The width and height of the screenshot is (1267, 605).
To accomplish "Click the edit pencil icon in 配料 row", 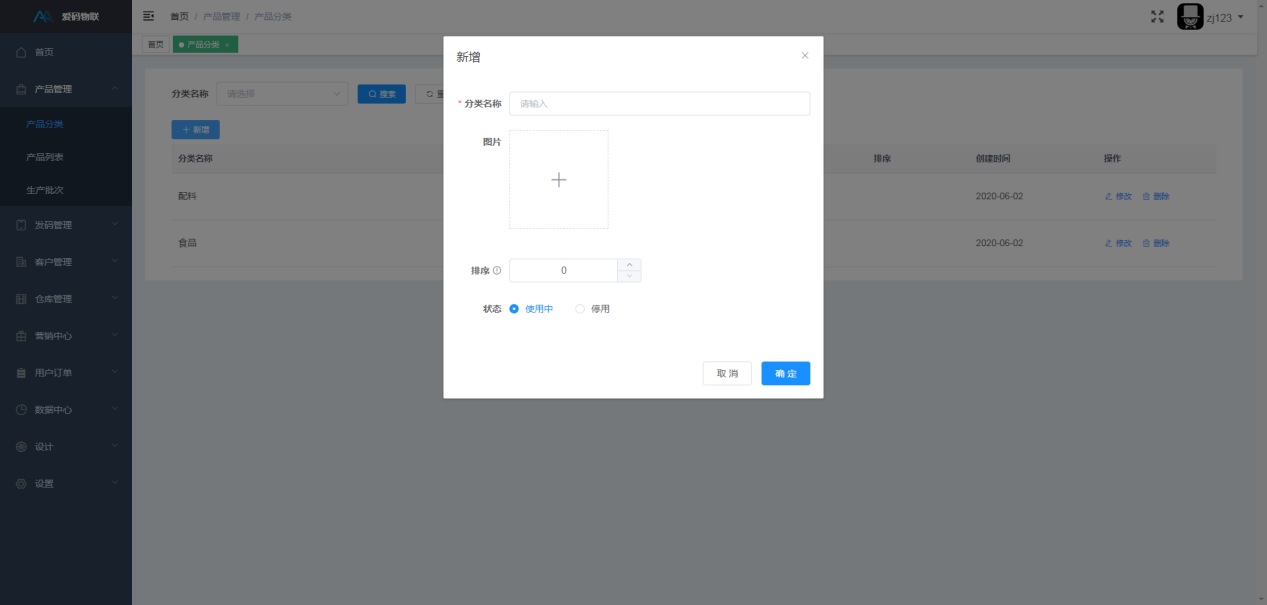I will click(x=1108, y=196).
